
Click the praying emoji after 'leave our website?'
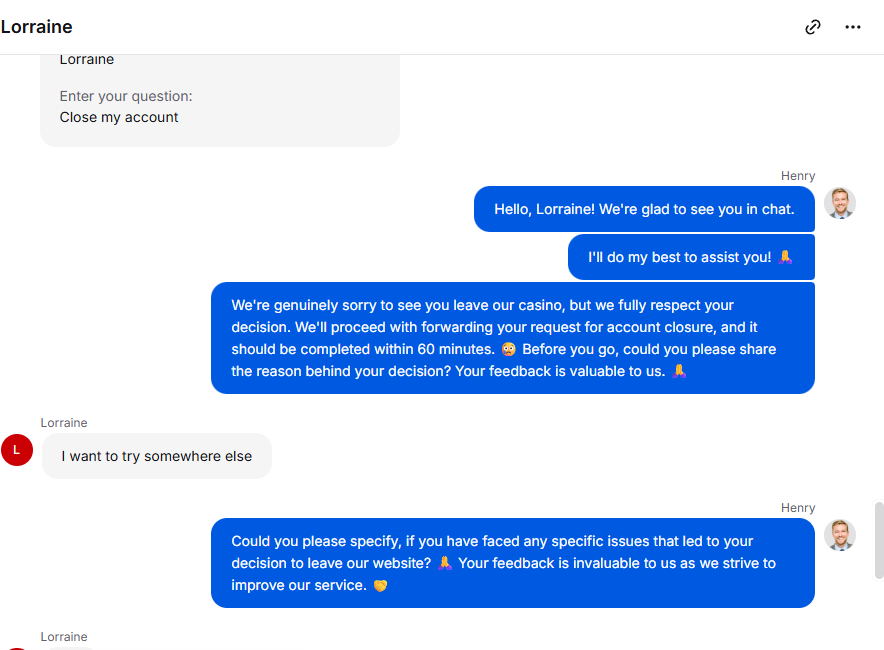(445, 563)
